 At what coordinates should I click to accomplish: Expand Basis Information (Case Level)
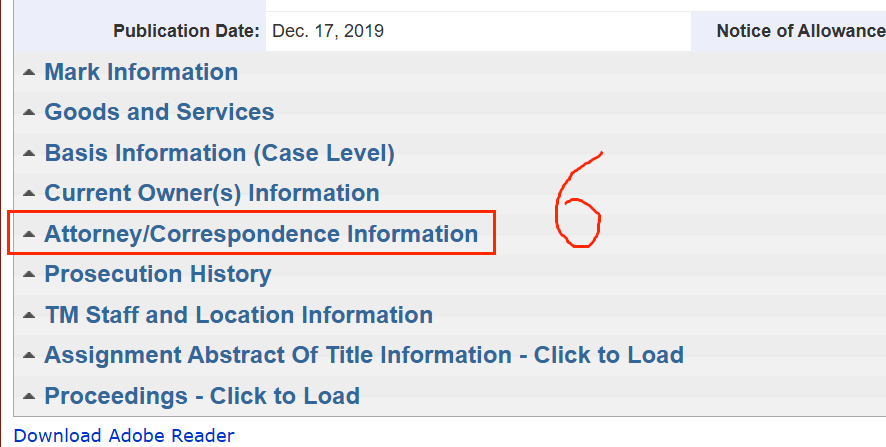(219, 153)
